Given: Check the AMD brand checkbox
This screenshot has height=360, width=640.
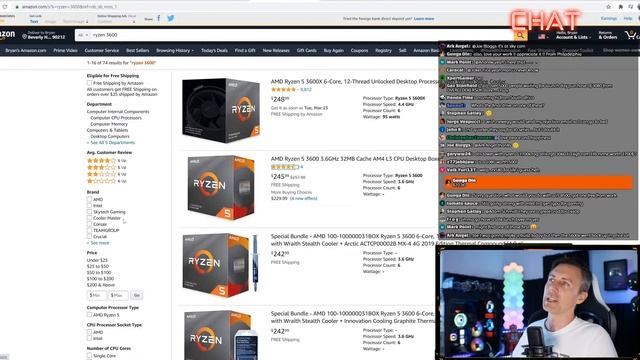Looking at the screenshot, I should [x=89, y=199].
